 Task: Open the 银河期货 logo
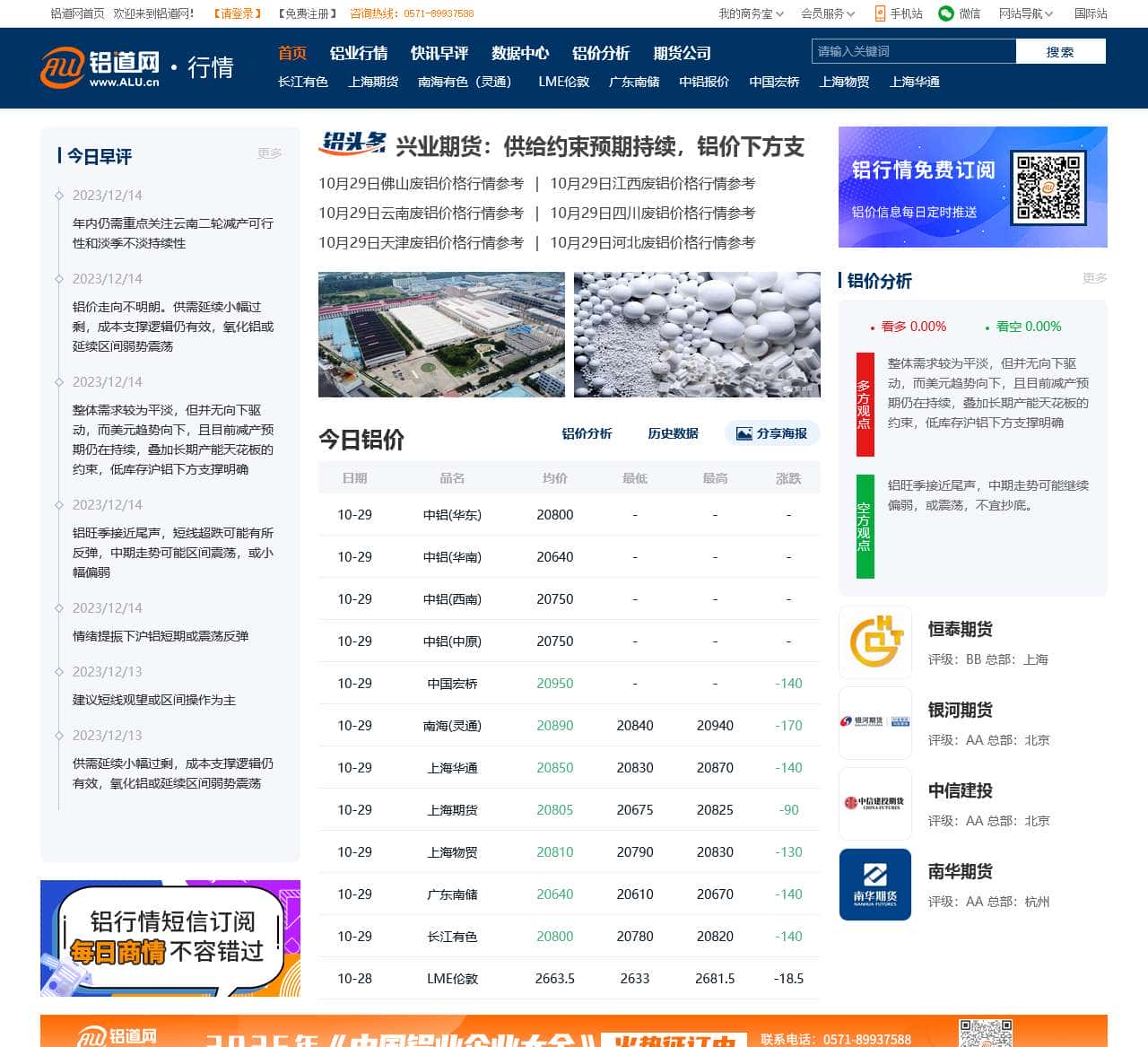[875, 723]
